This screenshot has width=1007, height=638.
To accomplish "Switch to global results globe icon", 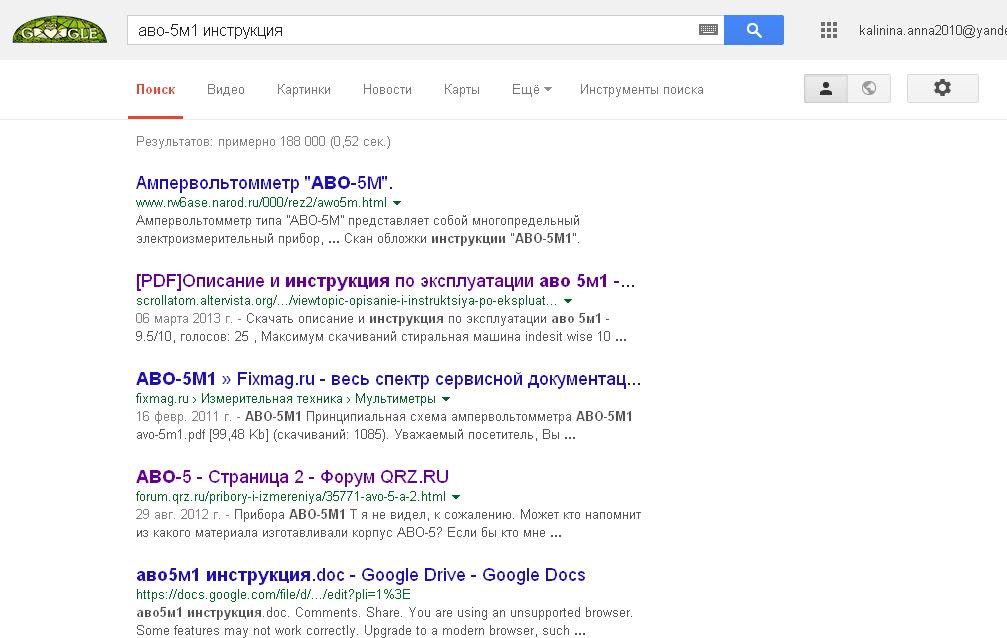I will pos(869,89).
